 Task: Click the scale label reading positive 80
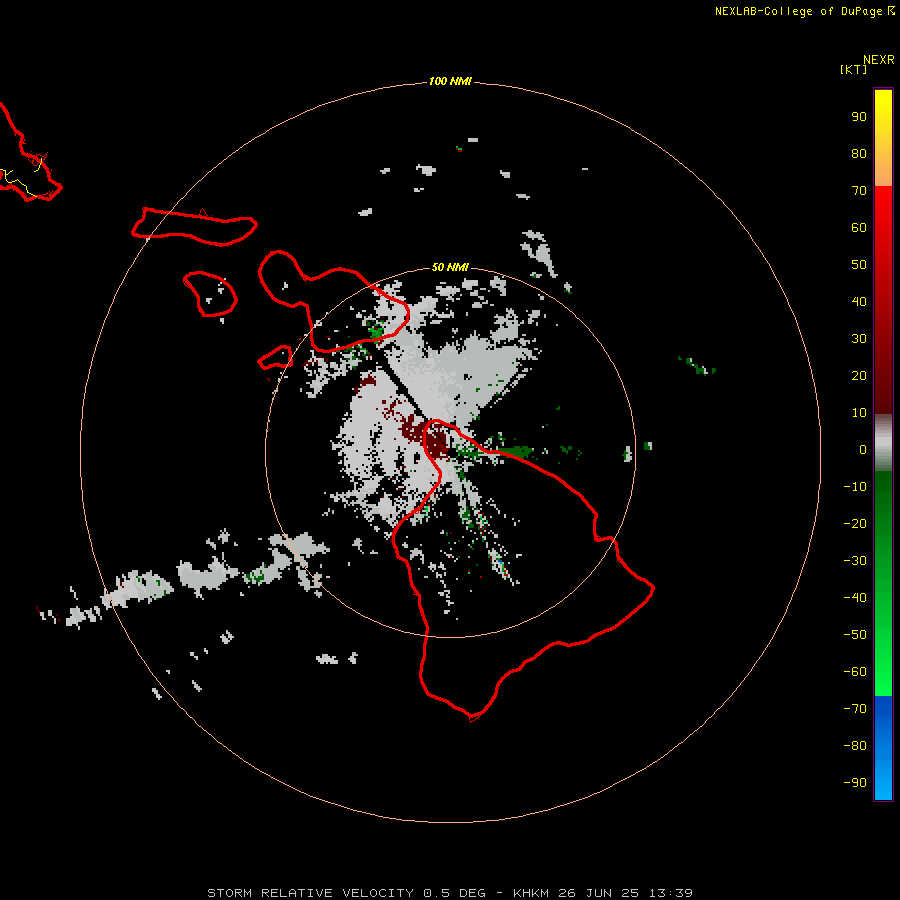[859, 153]
